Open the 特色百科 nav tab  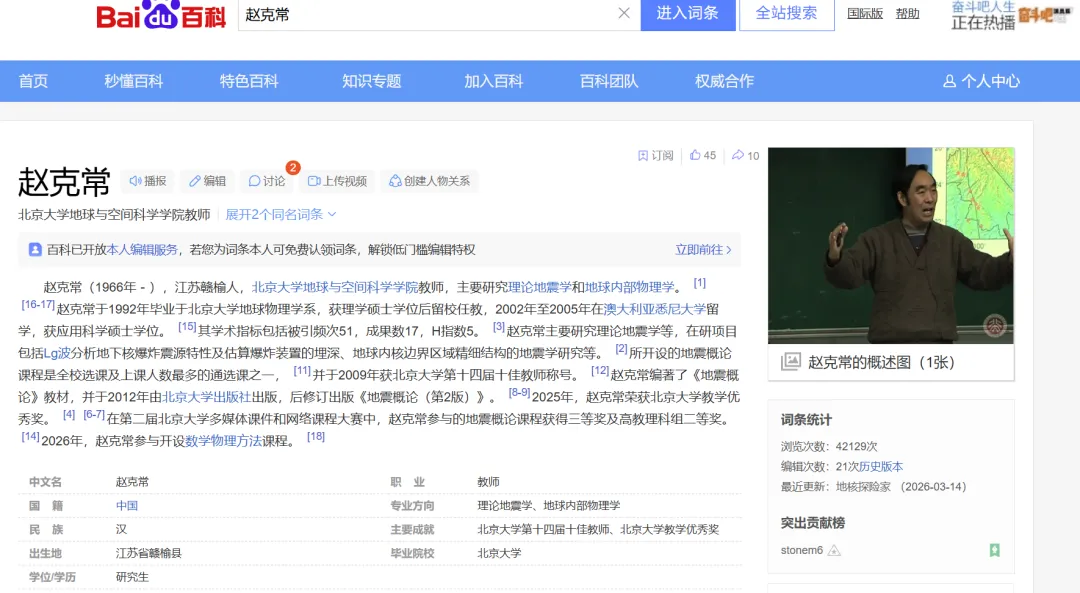[x=249, y=81]
